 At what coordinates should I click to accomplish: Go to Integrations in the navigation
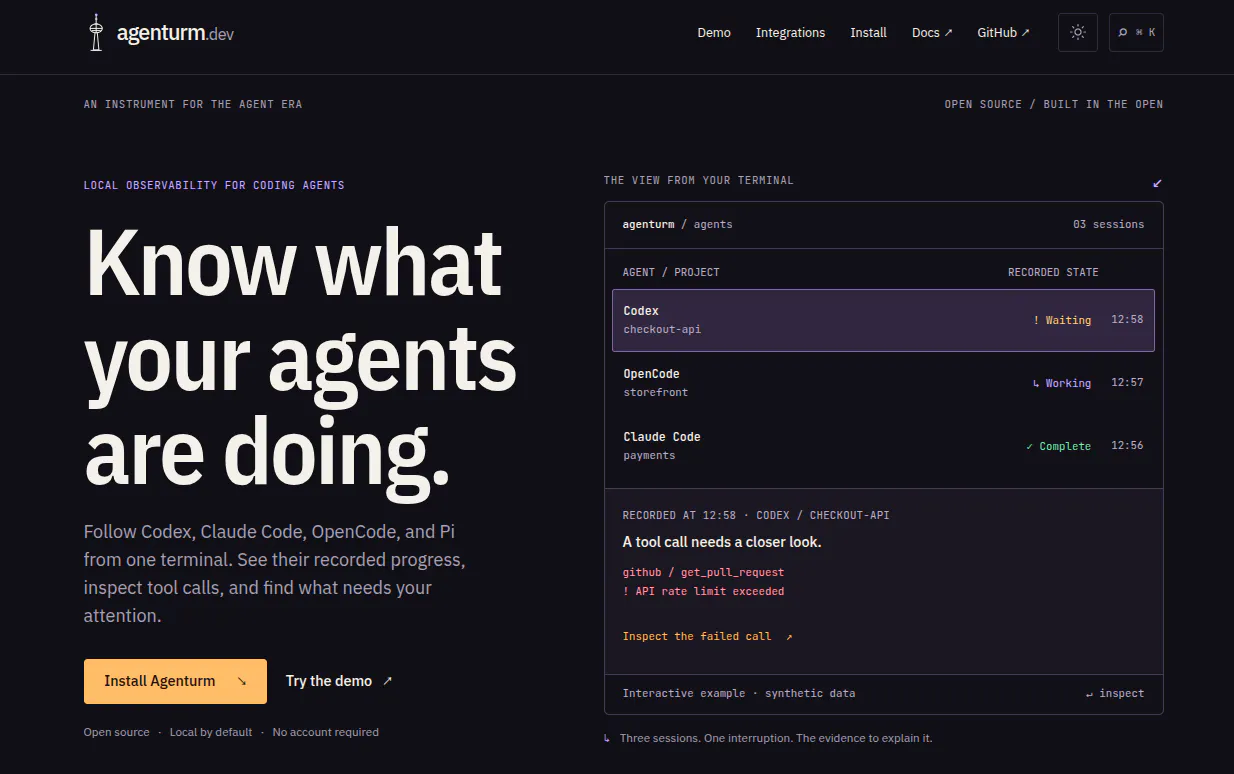(790, 33)
